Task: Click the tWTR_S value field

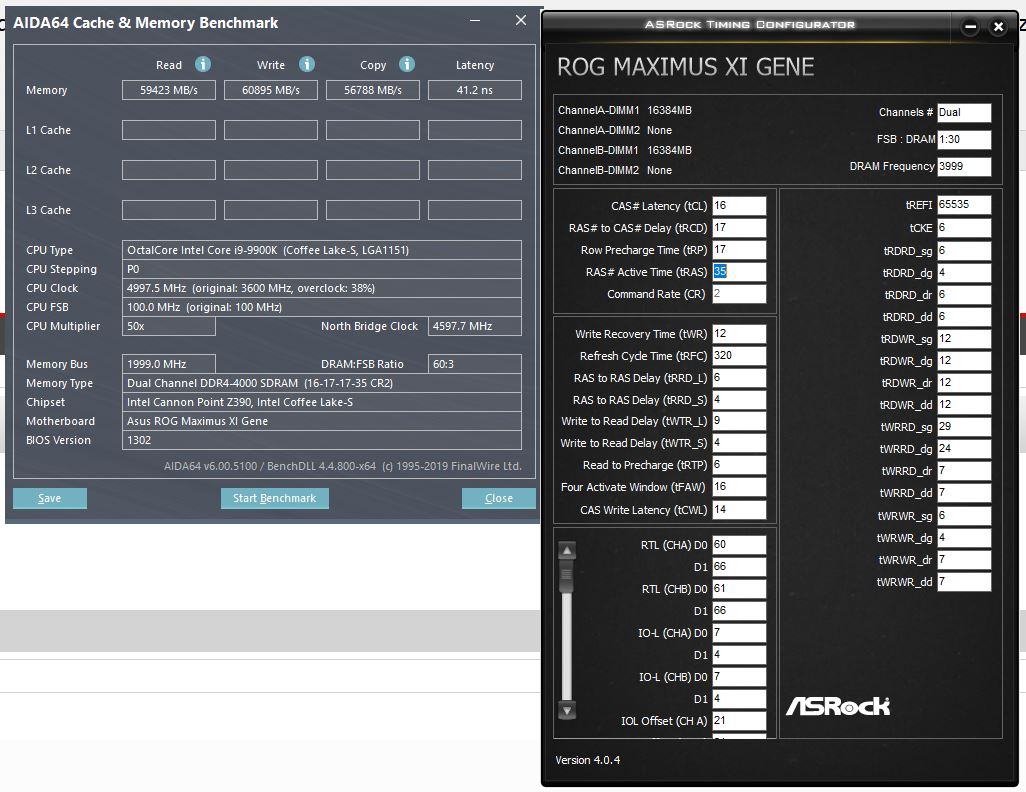Action: 739,443
